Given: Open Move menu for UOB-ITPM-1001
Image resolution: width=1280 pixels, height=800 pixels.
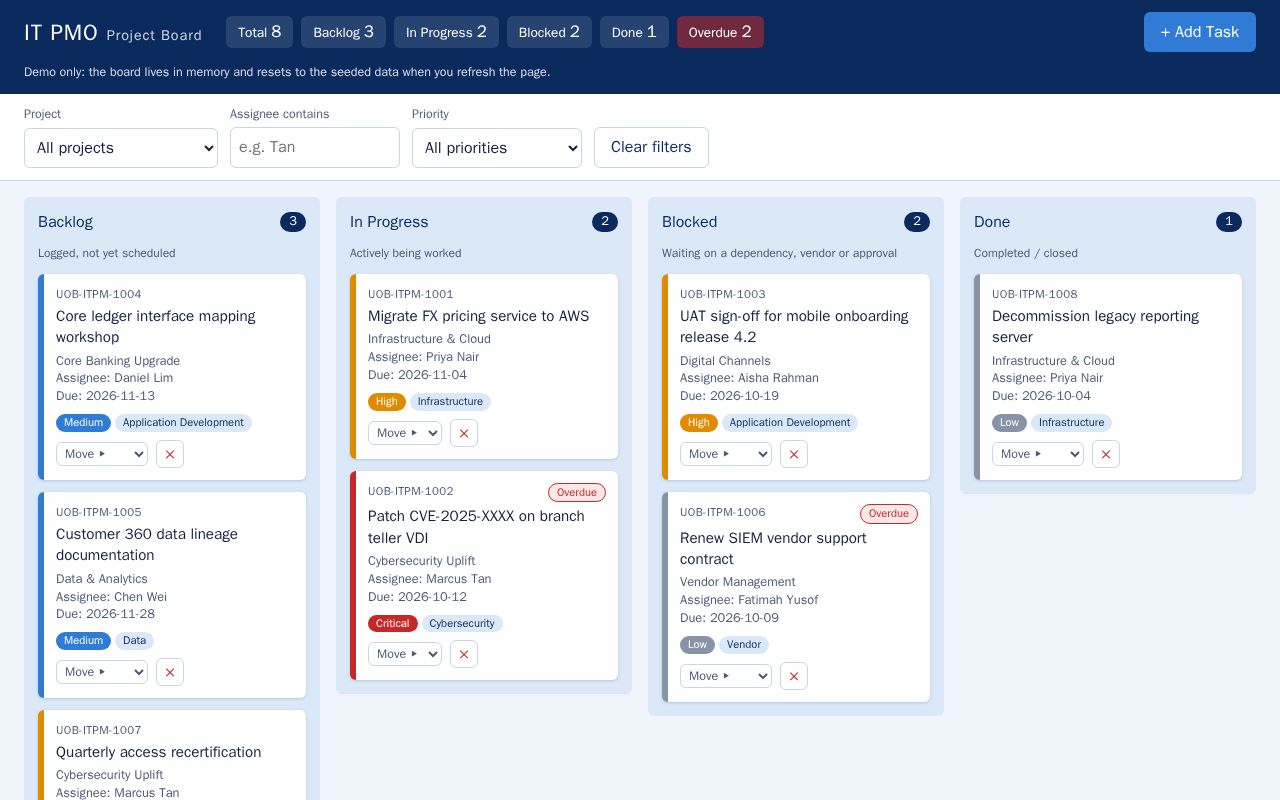Looking at the screenshot, I should [405, 433].
